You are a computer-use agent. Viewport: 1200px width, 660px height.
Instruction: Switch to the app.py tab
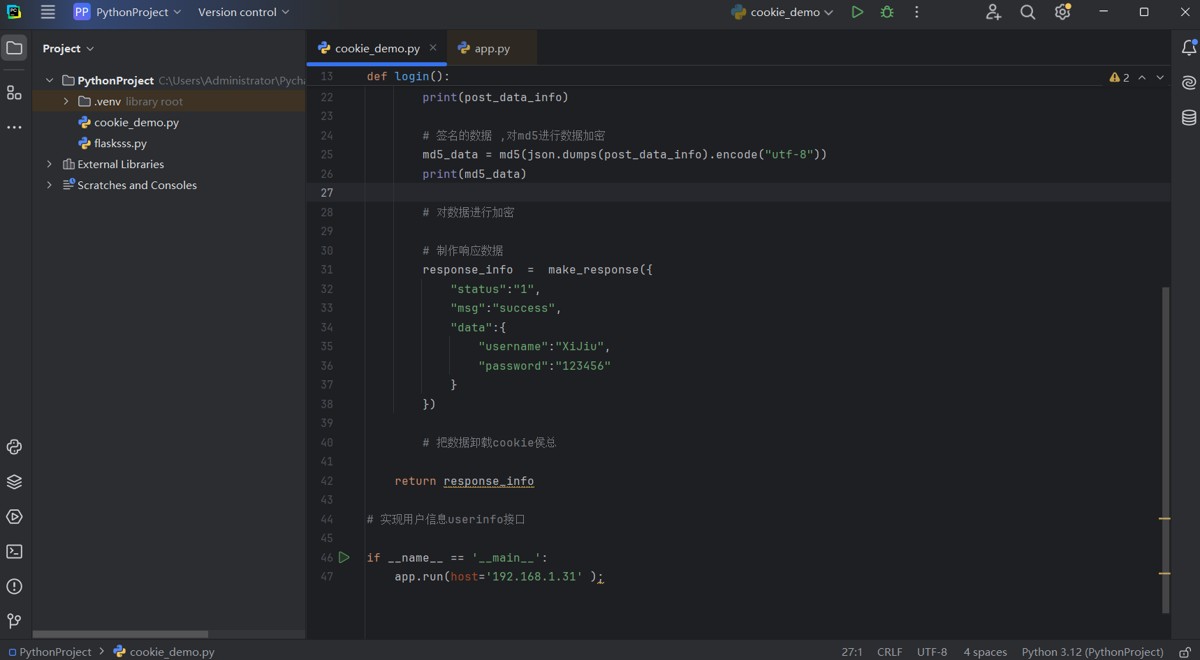pos(491,48)
